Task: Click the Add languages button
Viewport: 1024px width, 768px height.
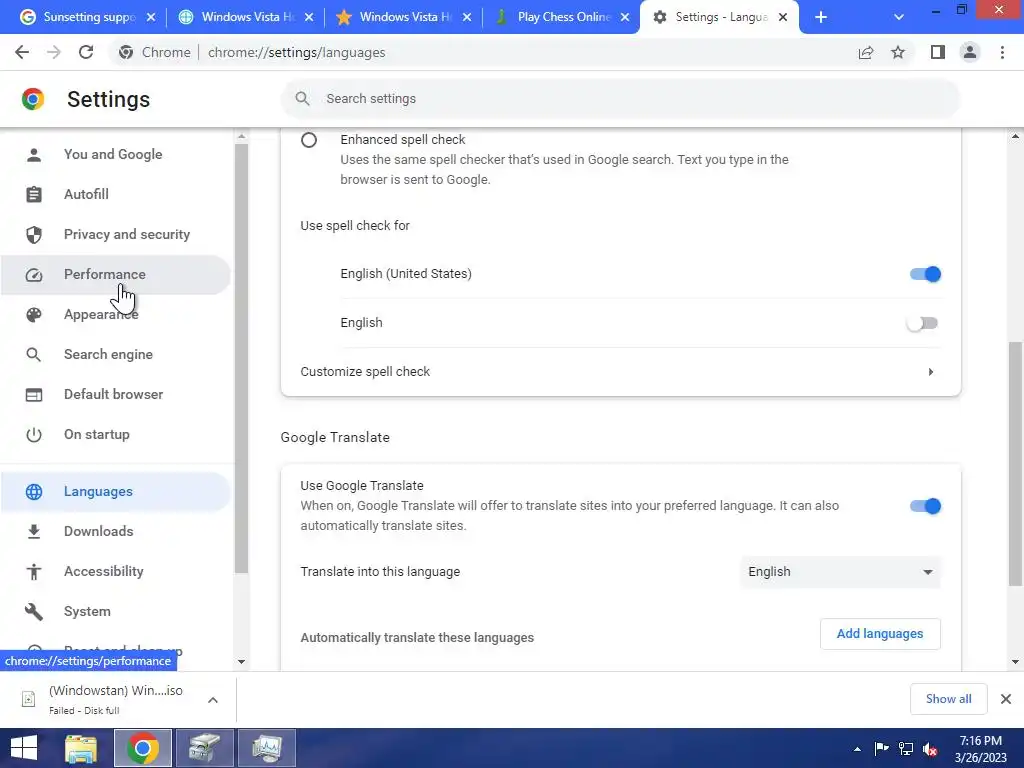Action: (880, 634)
